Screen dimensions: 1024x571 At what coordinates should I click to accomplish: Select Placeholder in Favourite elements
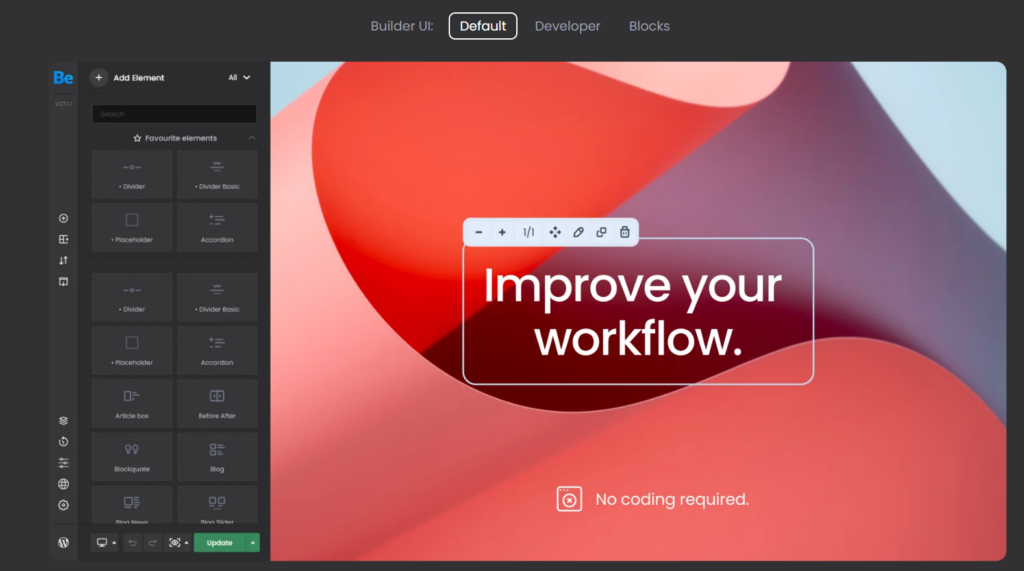[132, 227]
